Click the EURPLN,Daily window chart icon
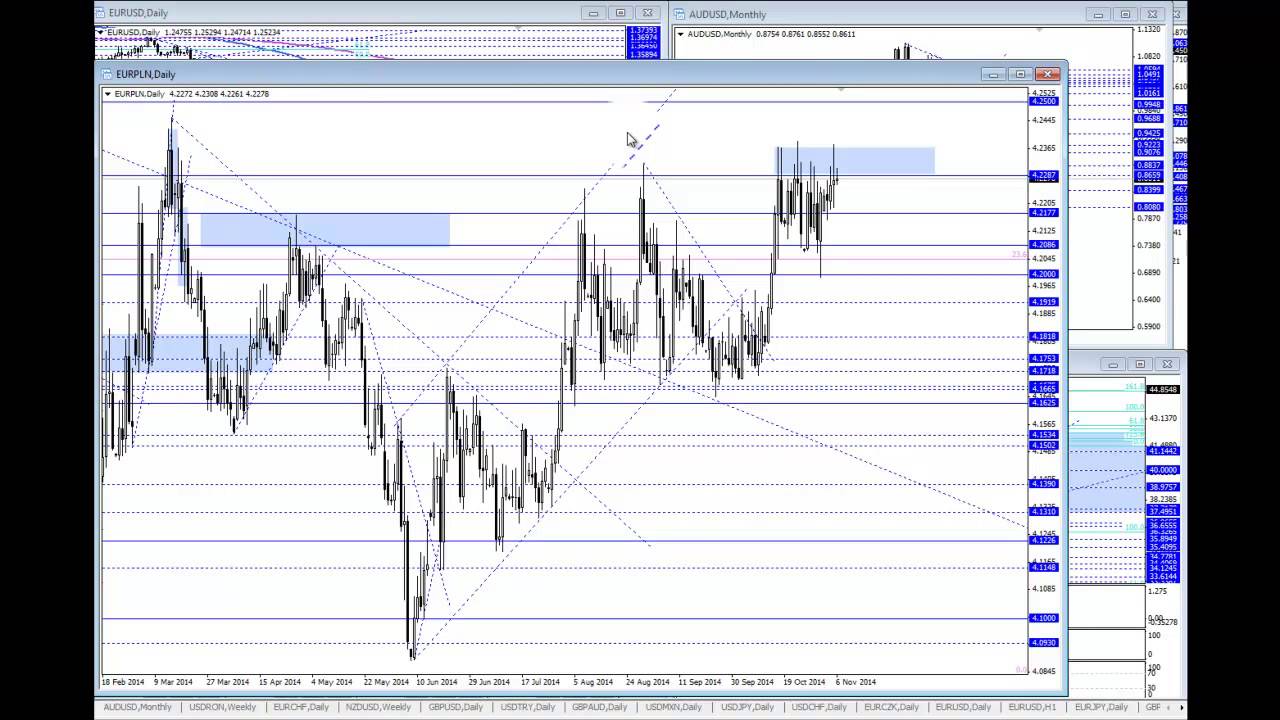Viewport: 1280px width, 720px height. [x=106, y=74]
